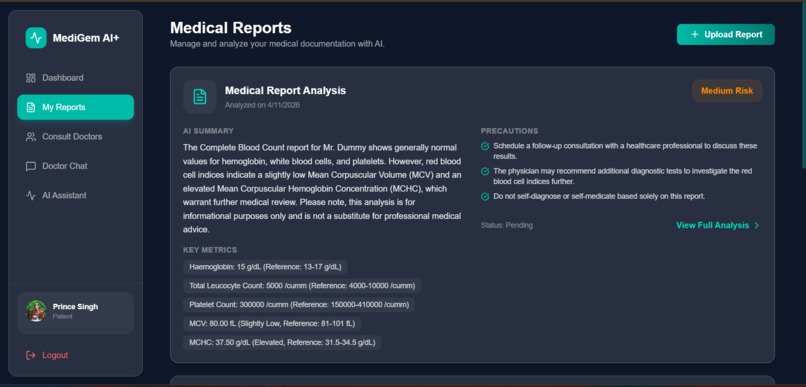The width and height of the screenshot is (806, 387).
Task: Go to Consult Doctors page
Action: pos(76,137)
